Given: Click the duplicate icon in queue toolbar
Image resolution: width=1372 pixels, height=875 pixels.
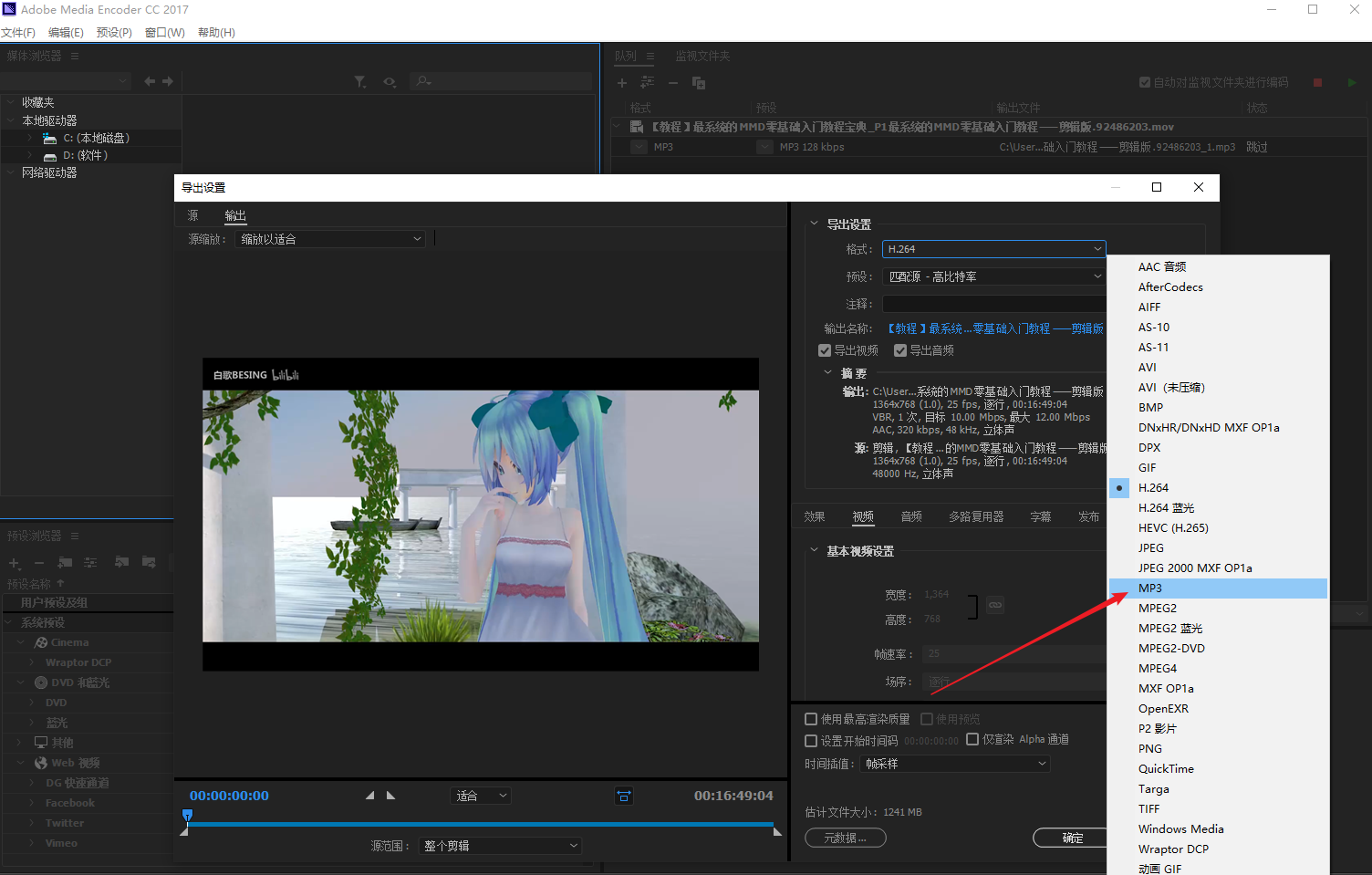Looking at the screenshot, I should pos(699,83).
